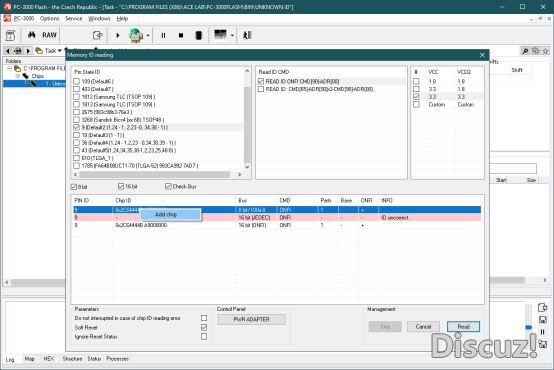Click Pin State list scroll down arrow

247,167
